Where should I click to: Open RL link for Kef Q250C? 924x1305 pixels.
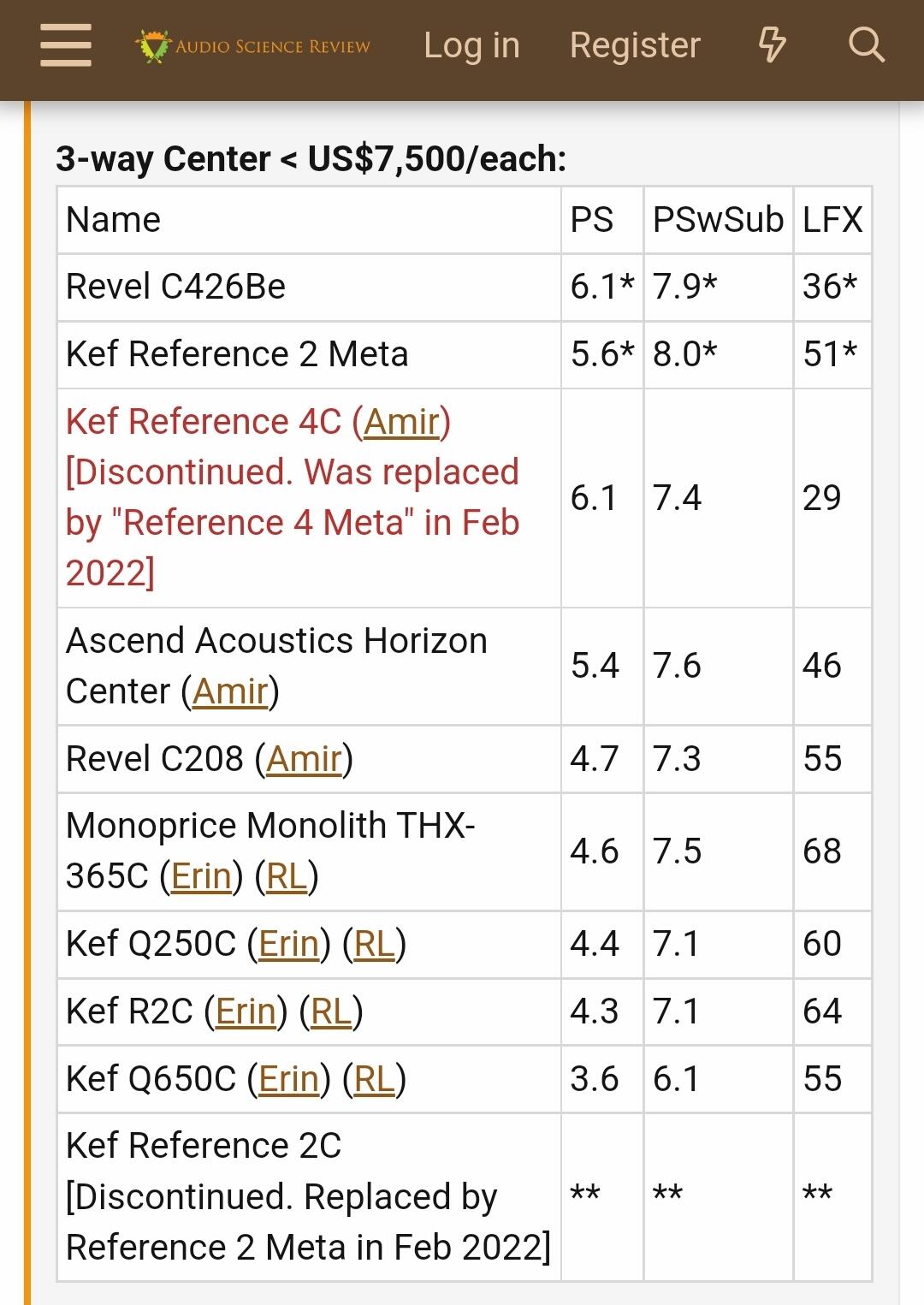[374, 944]
